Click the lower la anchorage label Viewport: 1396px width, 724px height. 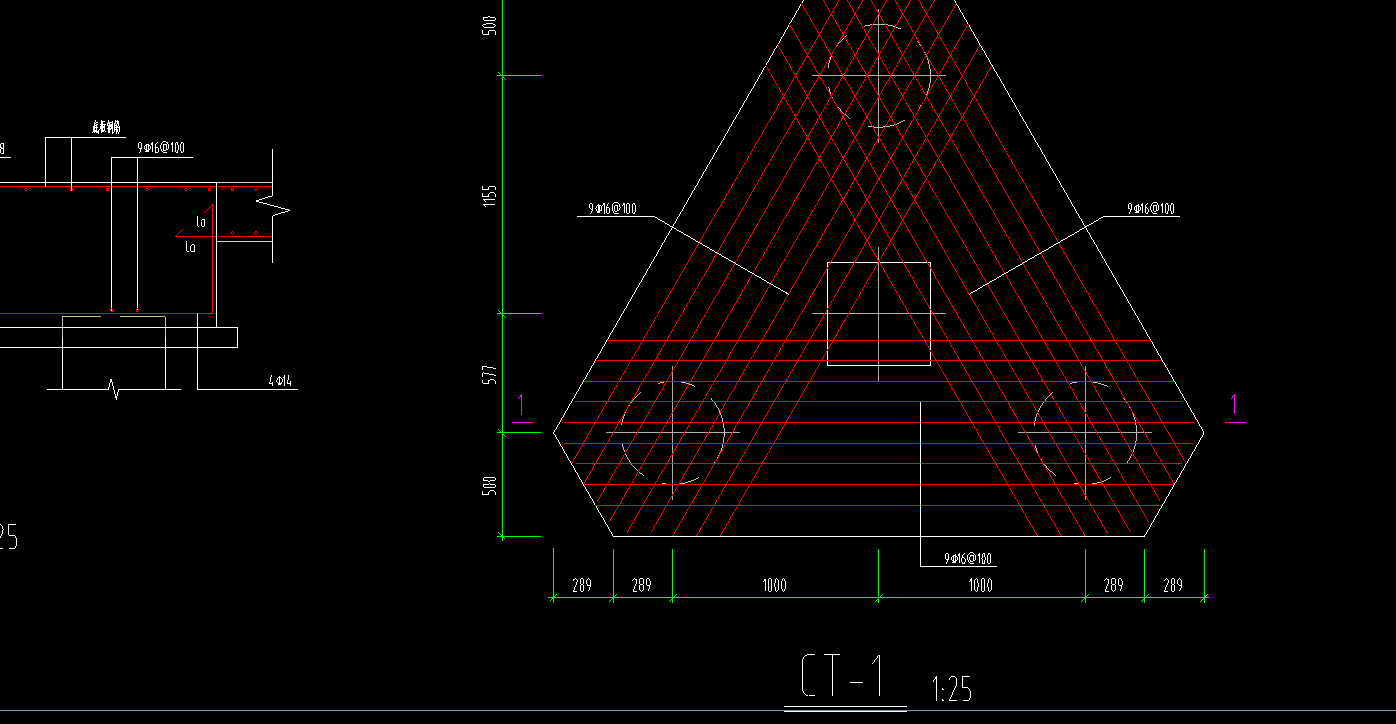pos(191,247)
